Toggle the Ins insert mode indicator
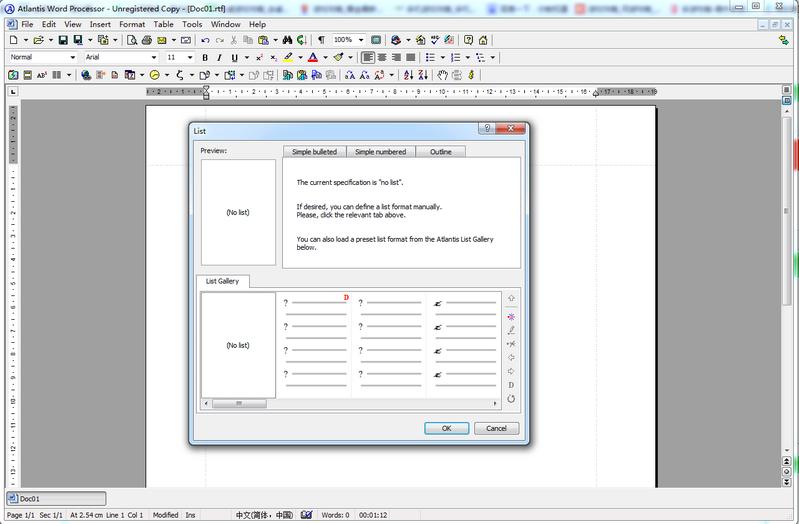Image resolution: width=799 pixels, height=524 pixels. tap(190, 515)
